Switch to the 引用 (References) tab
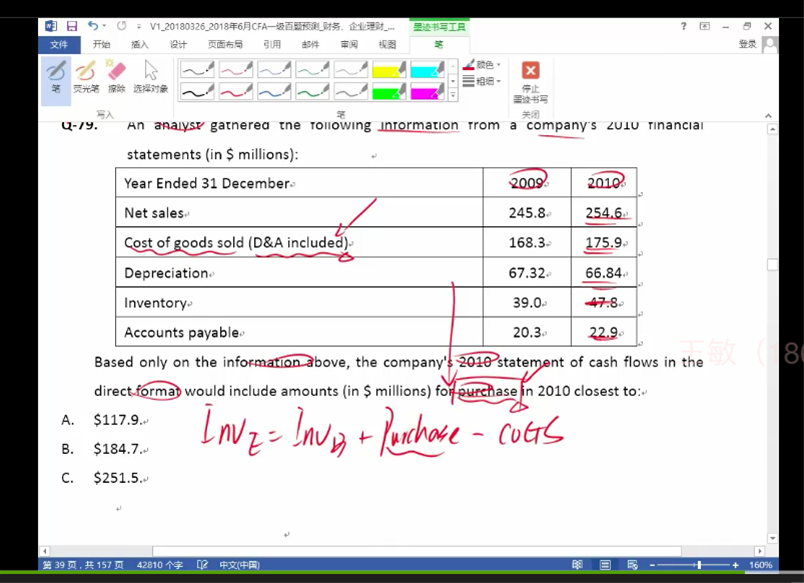The image size is (804, 583). tap(272, 45)
